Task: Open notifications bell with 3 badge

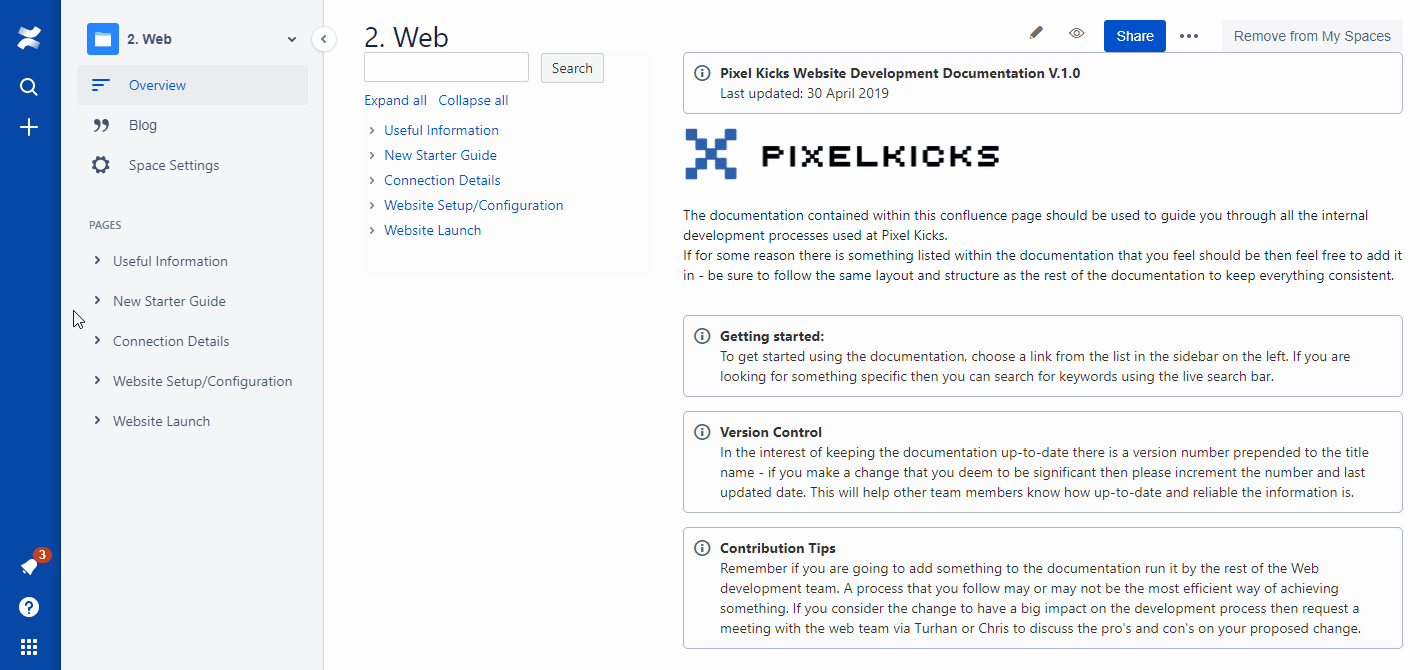Action: click(31, 566)
